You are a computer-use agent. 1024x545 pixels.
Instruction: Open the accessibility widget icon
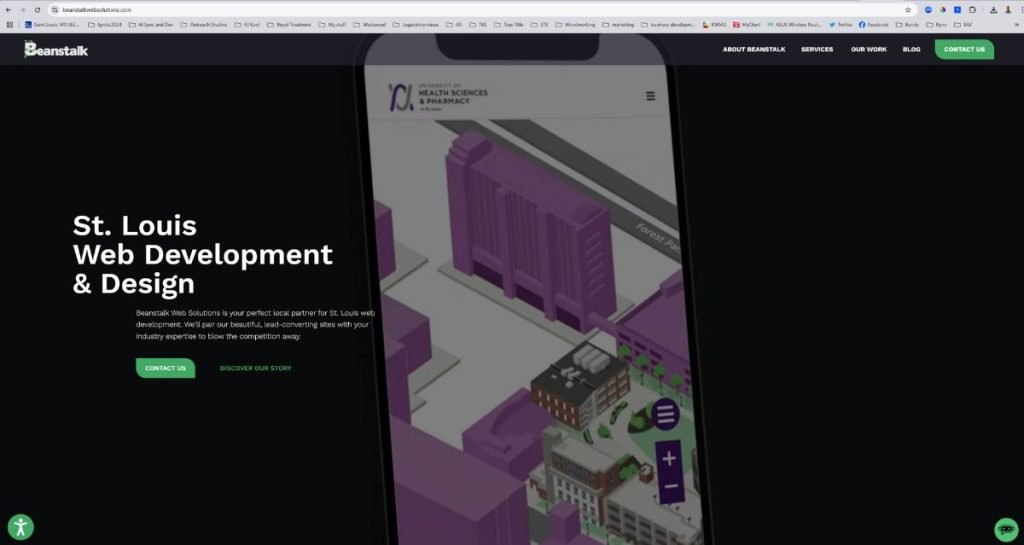pos(20,527)
